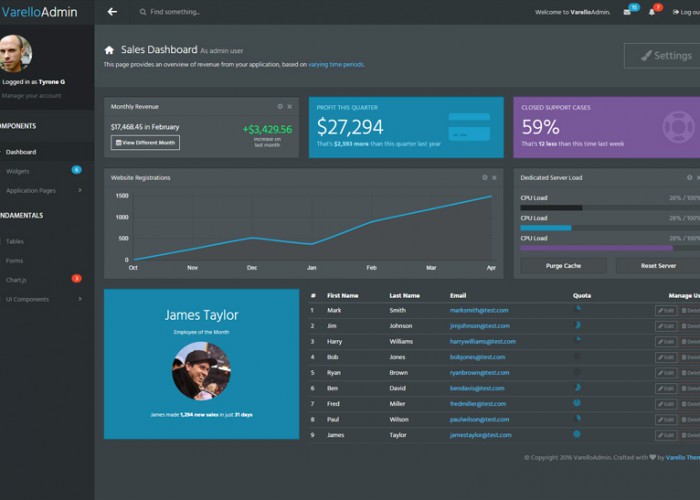Viewport: 700px width, 500px height.
Task: Click the credit card icon in profit card
Action: click(469, 127)
